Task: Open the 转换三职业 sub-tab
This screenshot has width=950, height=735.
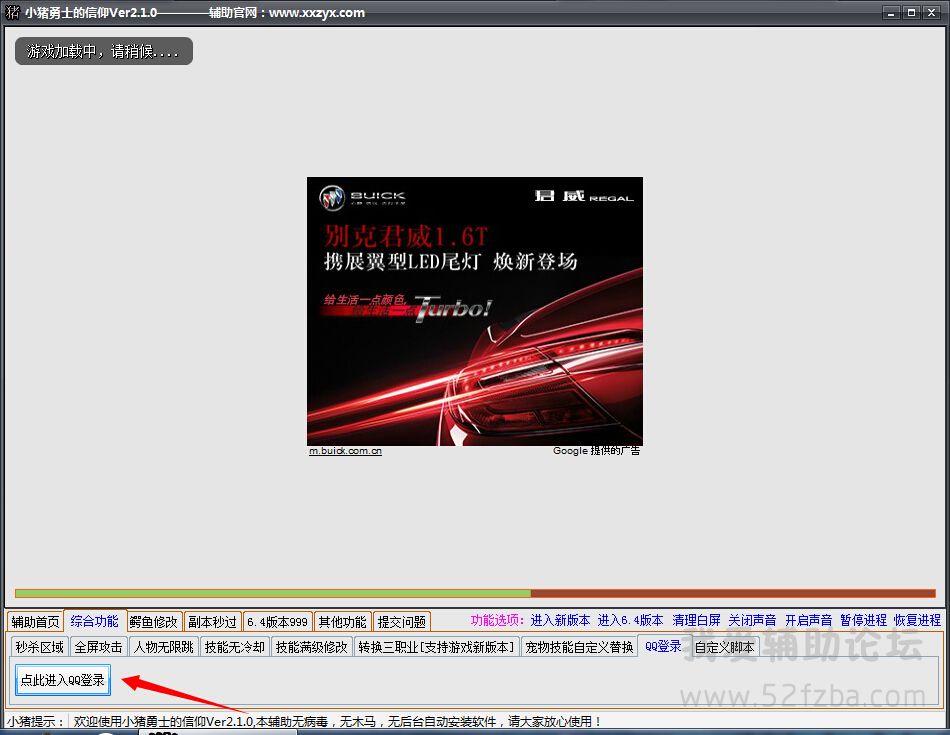Action: tap(436, 647)
